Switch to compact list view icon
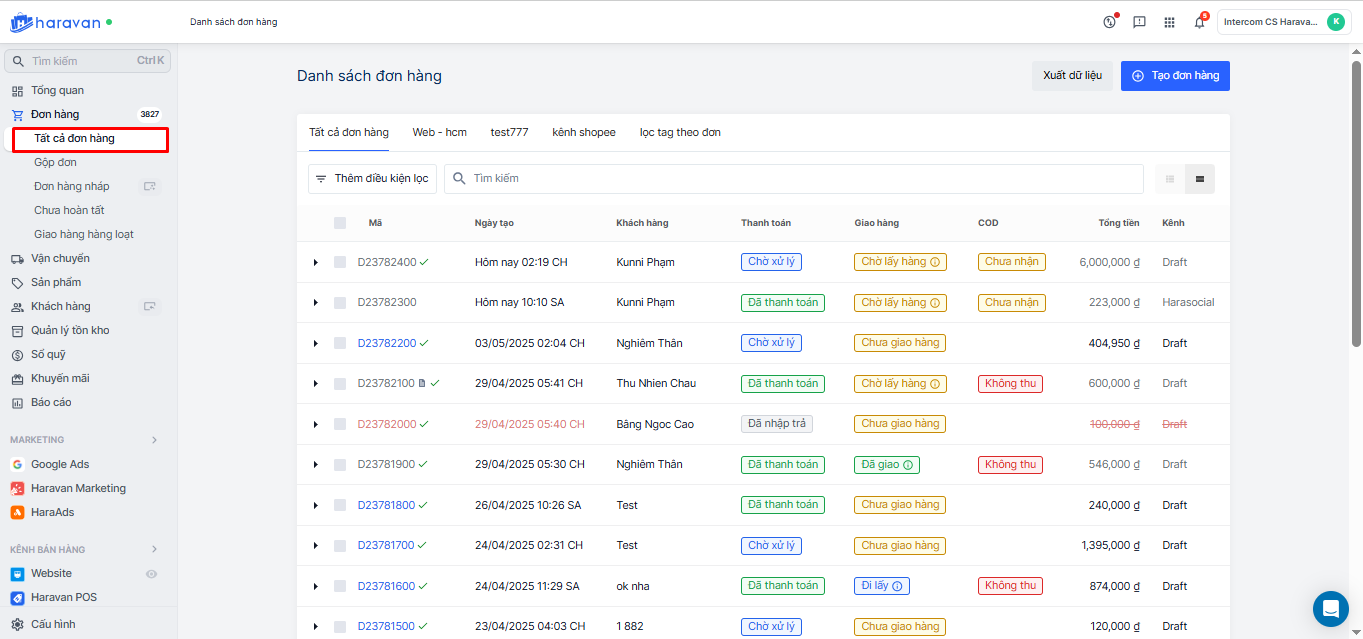Viewport: 1363px width, 639px height. pyautogui.click(x=1170, y=179)
